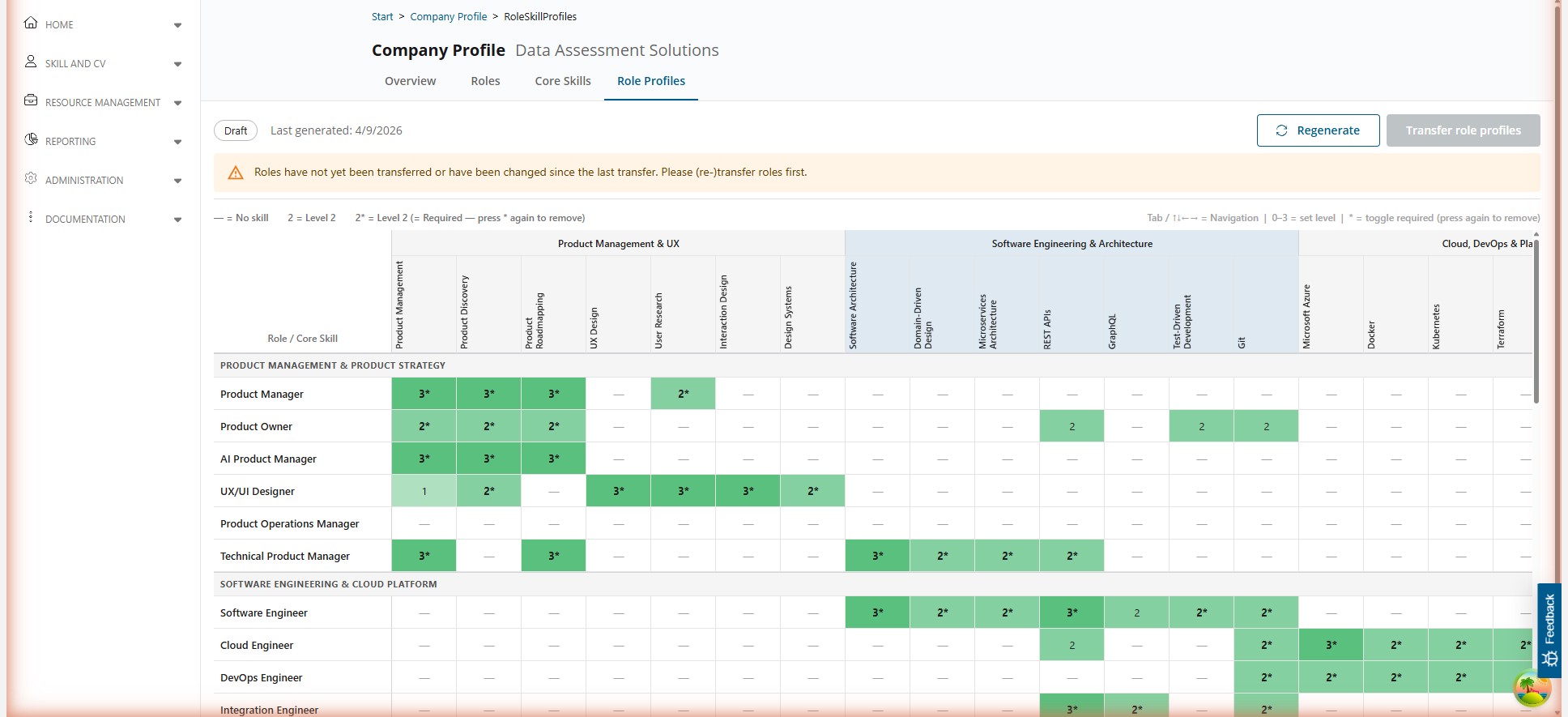Switch to the Roles tab
This screenshot has width=1568, height=717.
(x=485, y=81)
